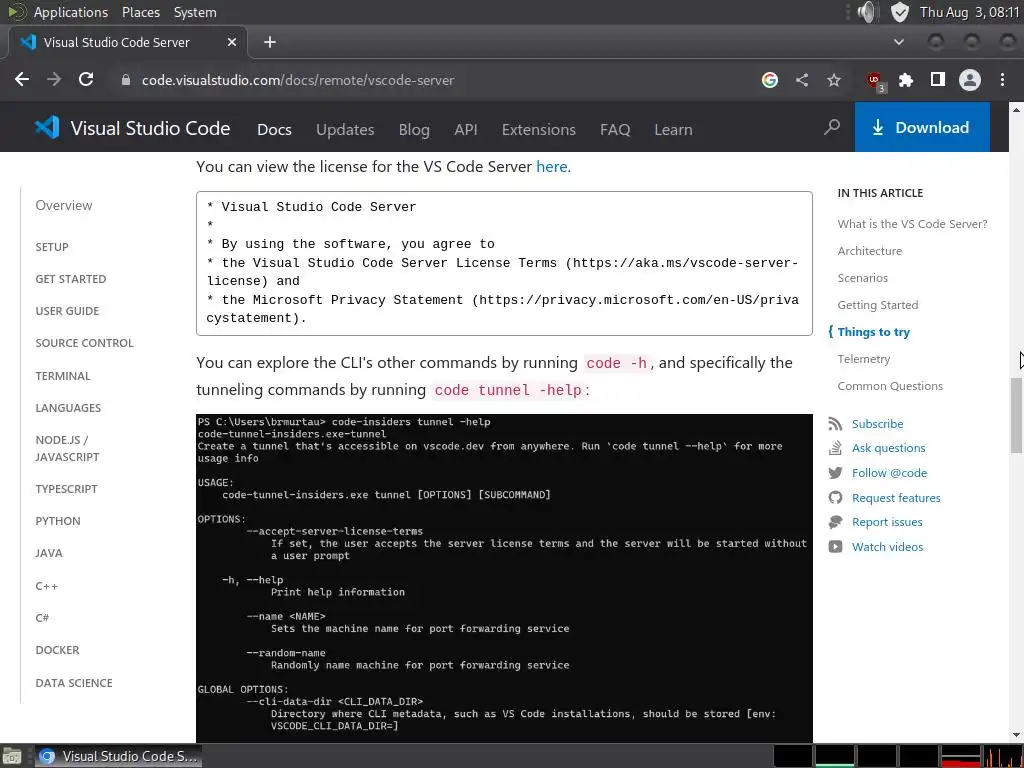Go back to the previous page
This screenshot has height=768, width=1024.
pos(22,80)
